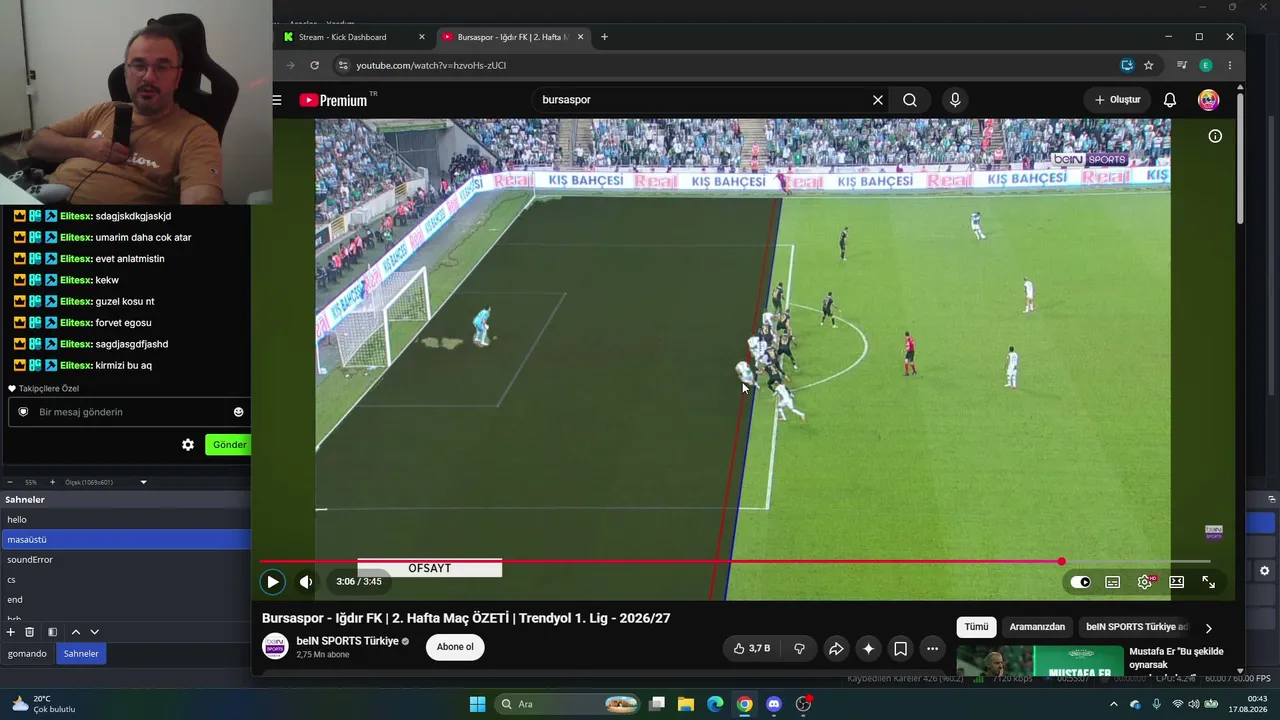
Task: Turn on subtitles in player
Action: pos(1112,582)
